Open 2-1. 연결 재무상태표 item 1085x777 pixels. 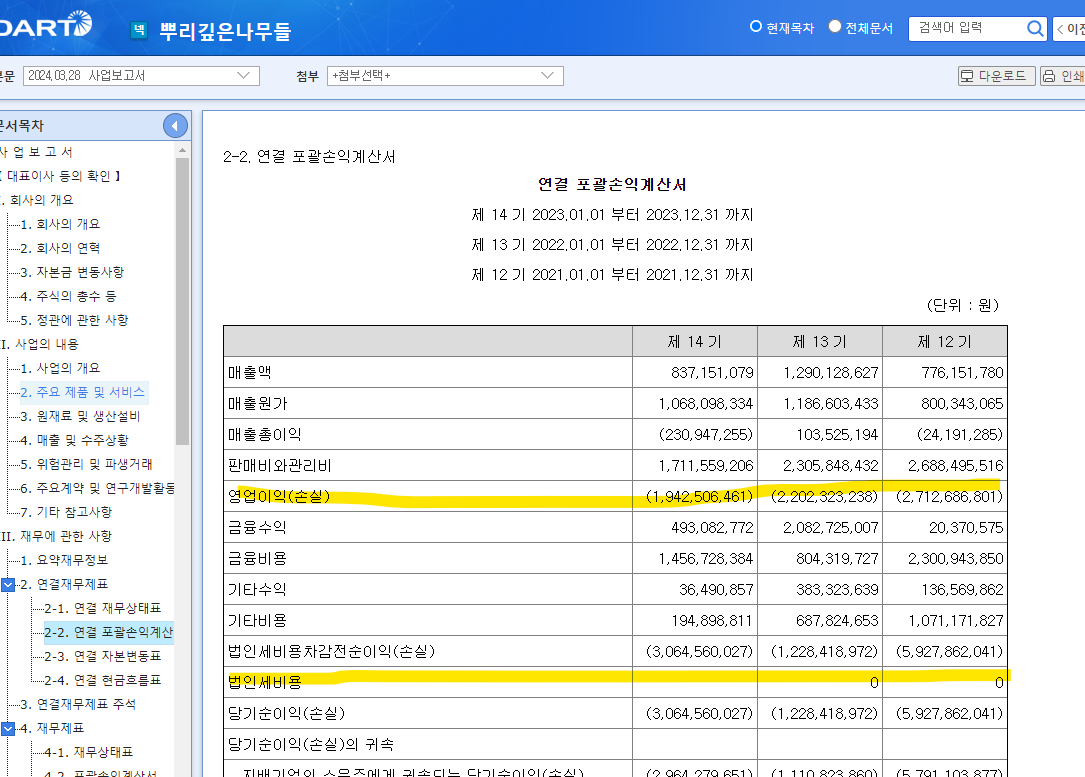click(x=102, y=608)
